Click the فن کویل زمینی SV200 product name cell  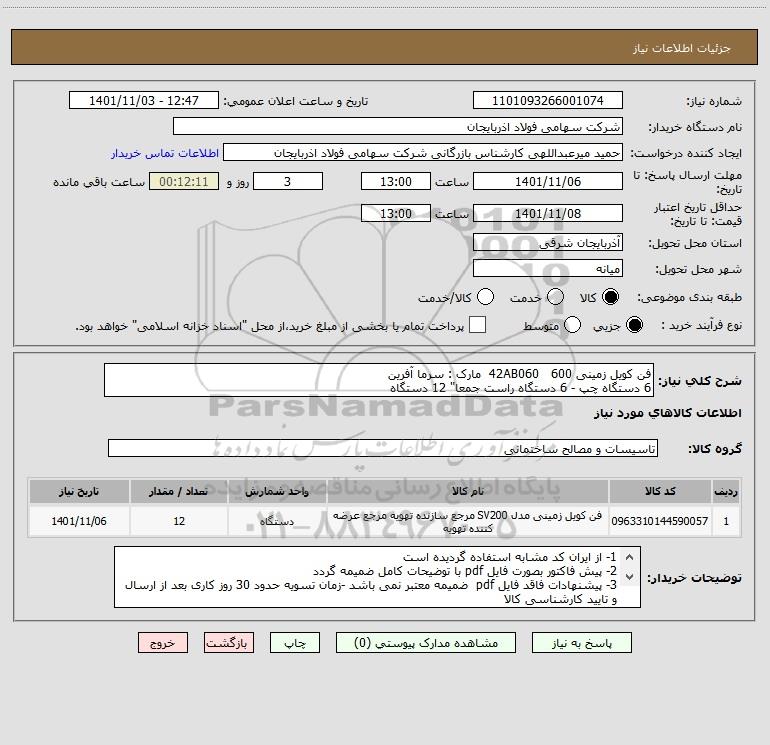[x=468, y=522]
